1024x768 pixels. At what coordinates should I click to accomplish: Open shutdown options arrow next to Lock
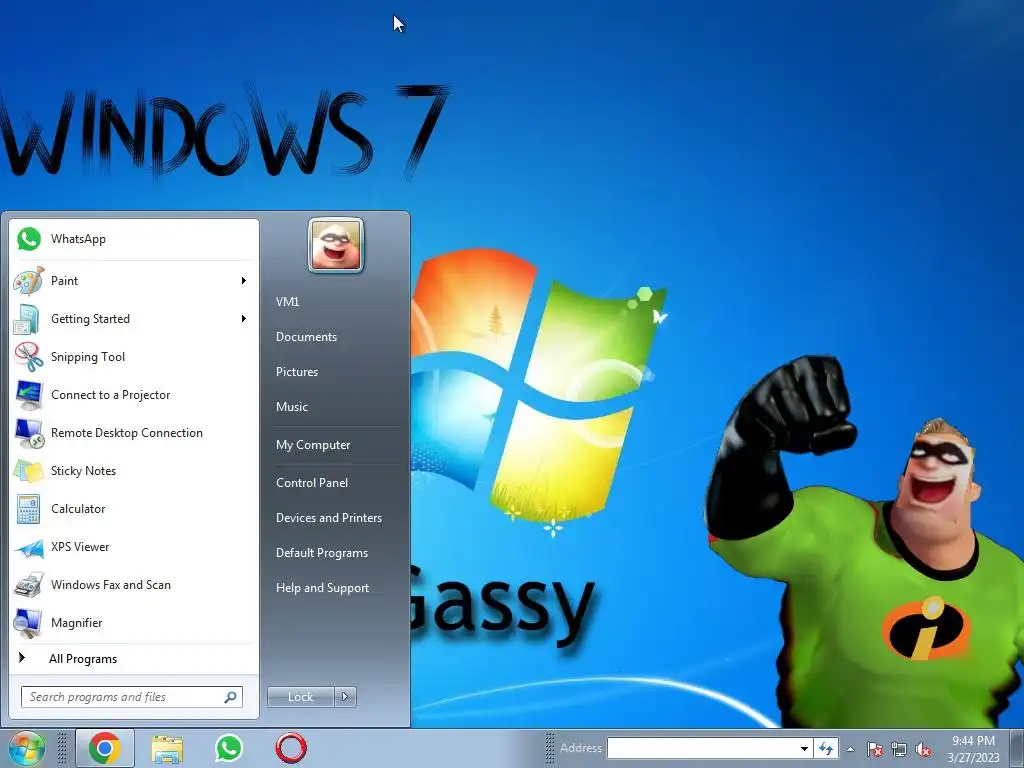(x=345, y=697)
